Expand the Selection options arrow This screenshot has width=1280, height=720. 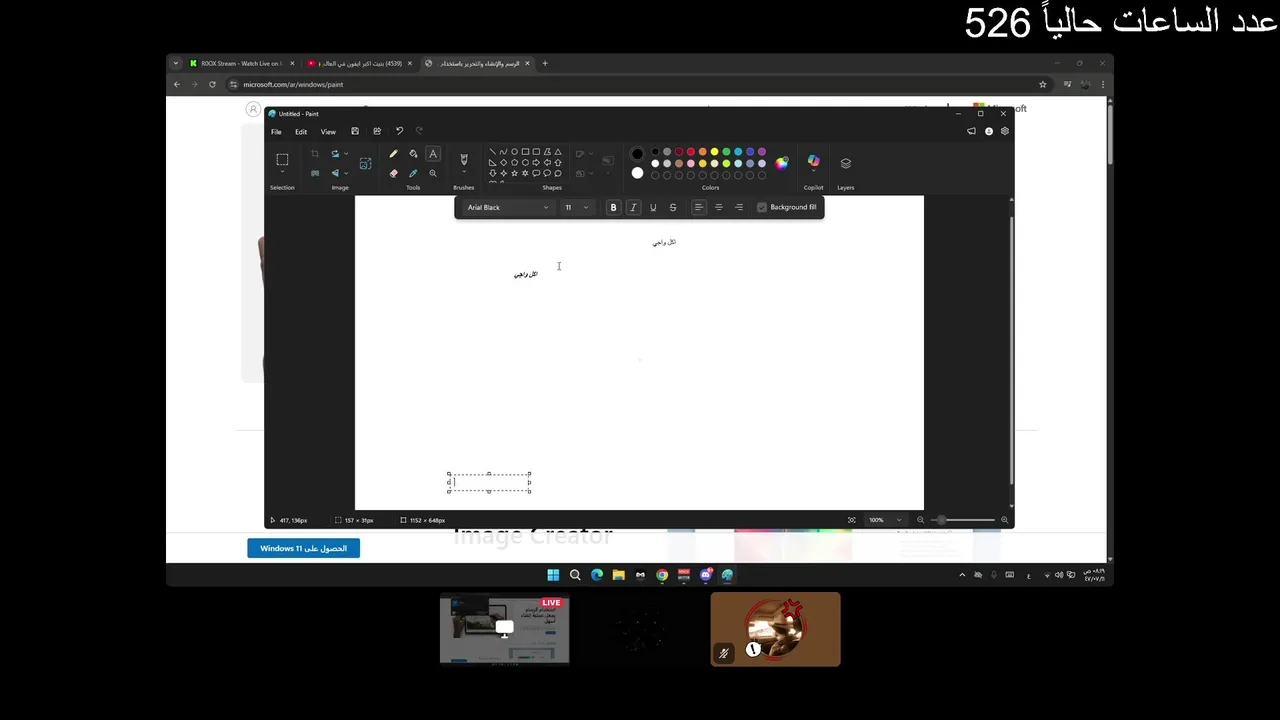(282, 174)
